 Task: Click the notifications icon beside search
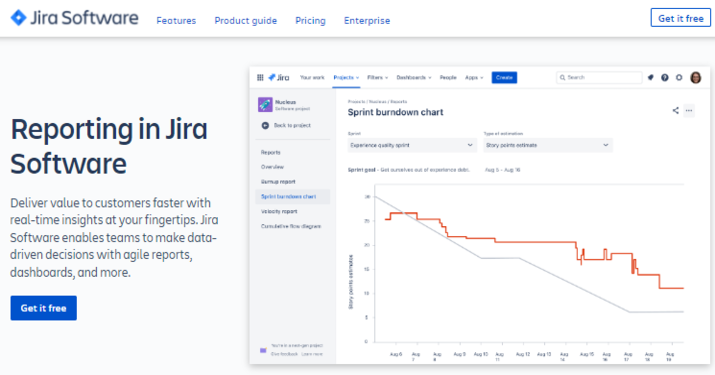click(x=651, y=78)
